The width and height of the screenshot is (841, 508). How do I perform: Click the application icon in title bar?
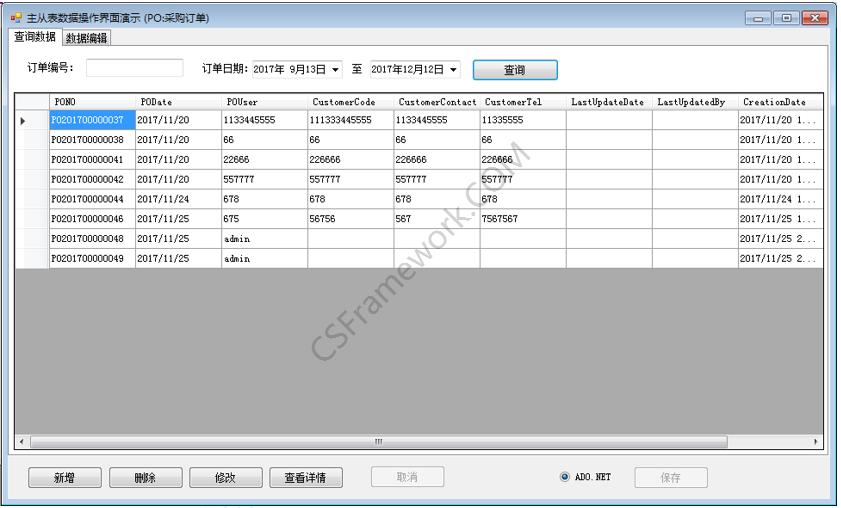pyautogui.click(x=16, y=18)
